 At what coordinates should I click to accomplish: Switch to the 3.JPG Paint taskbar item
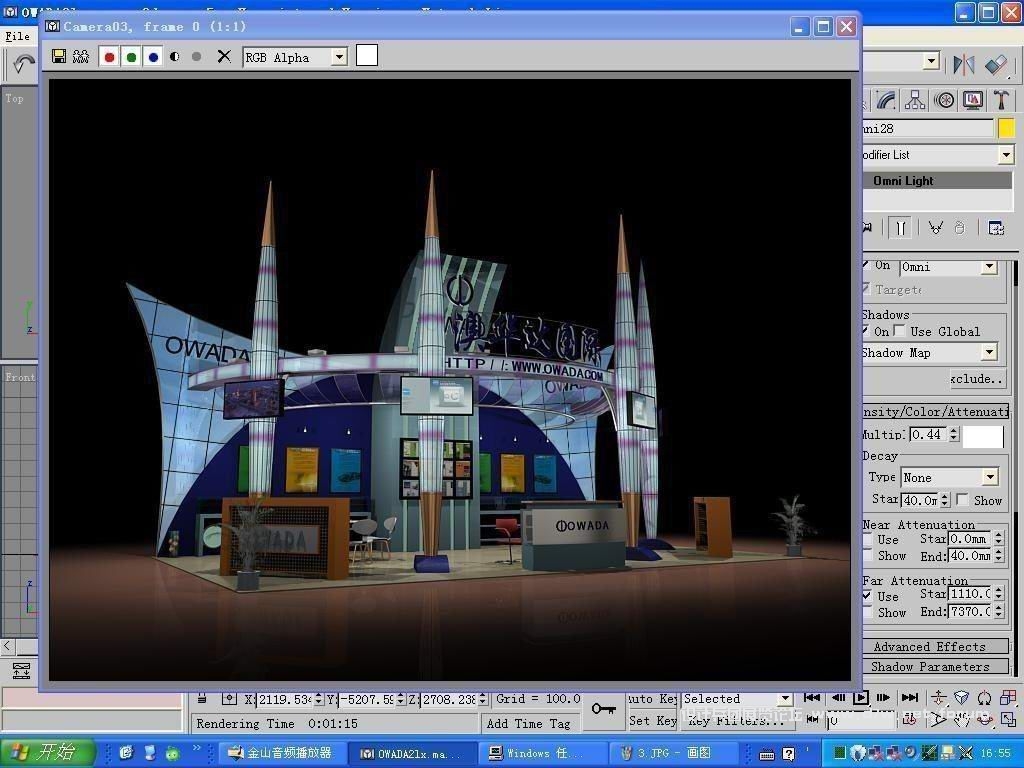click(x=675, y=754)
